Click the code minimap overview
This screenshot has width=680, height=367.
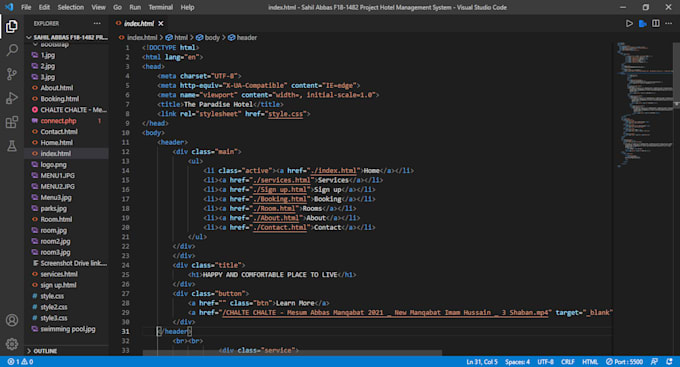(x=644, y=104)
